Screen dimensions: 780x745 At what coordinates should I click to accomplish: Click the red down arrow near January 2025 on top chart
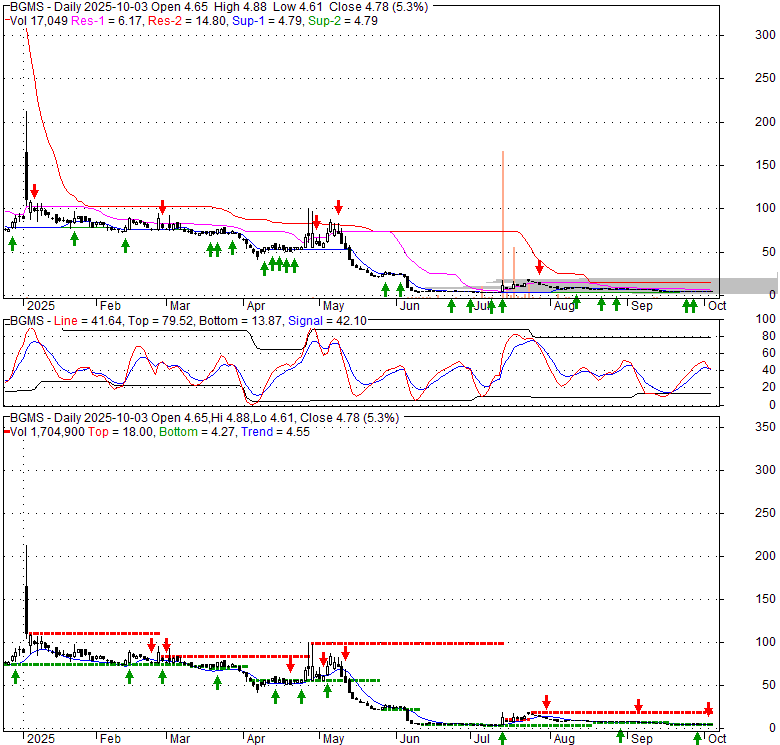click(x=35, y=190)
